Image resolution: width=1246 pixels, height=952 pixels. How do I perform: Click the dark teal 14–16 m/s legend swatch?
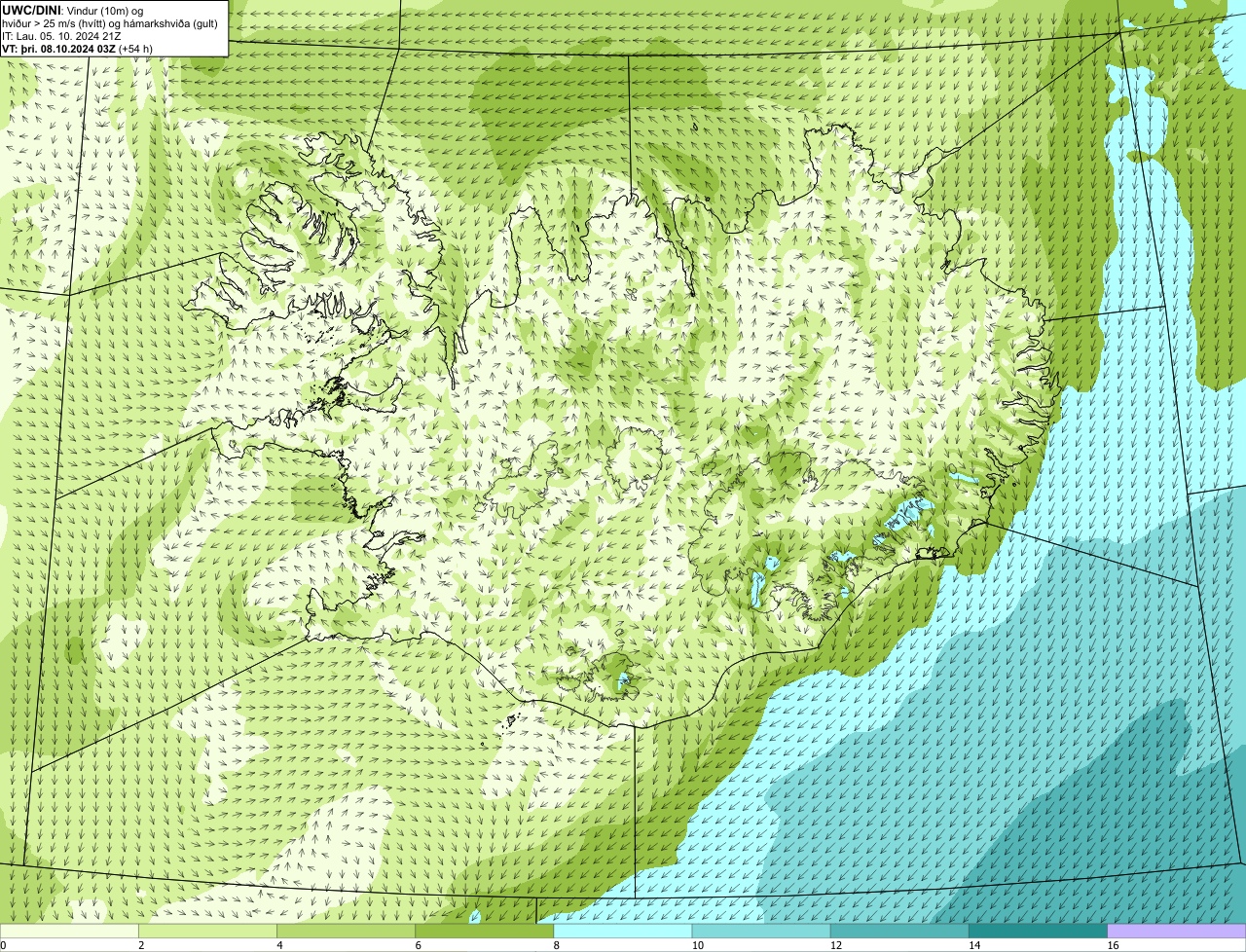coord(1039,932)
